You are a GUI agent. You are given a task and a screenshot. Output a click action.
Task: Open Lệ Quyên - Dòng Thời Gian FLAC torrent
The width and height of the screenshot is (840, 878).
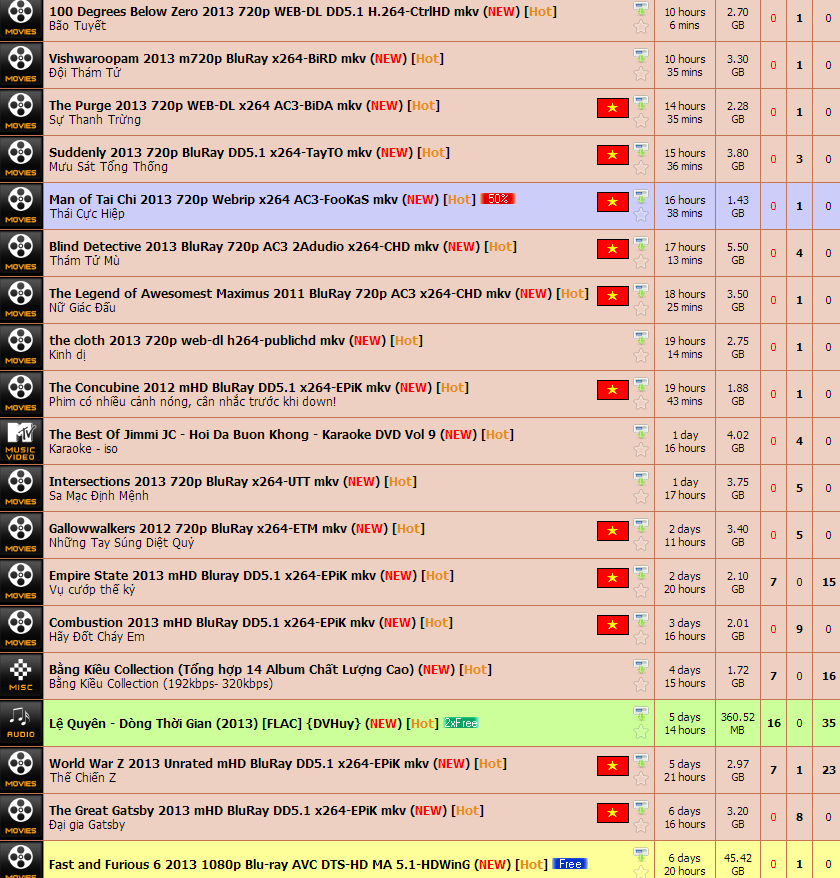click(204, 723)
